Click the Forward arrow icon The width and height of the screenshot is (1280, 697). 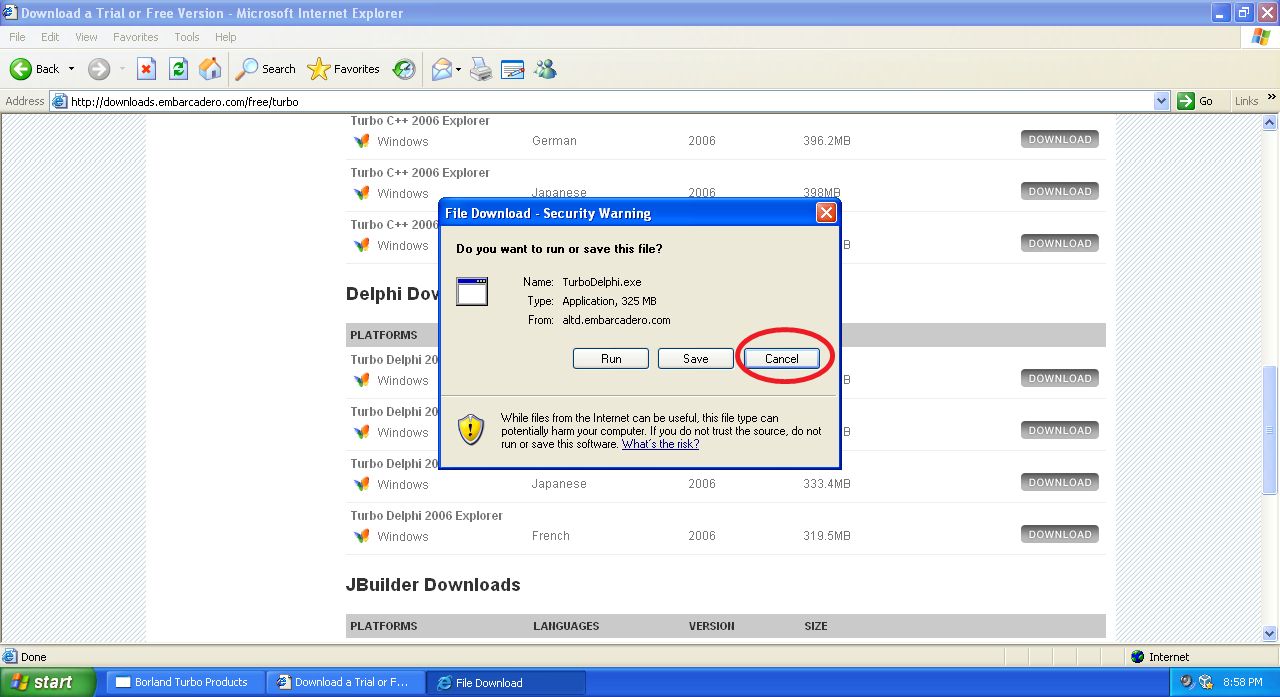[x=98, y=69]
